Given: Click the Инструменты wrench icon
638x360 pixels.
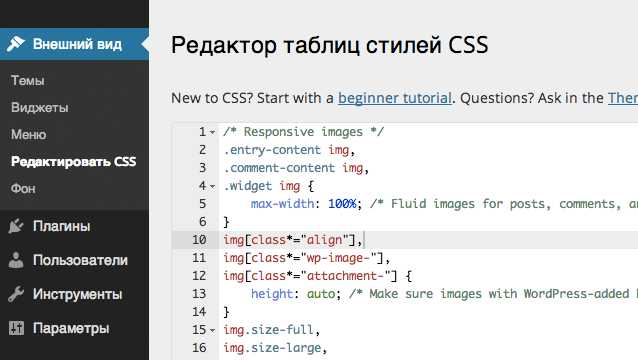Looking at the screenshot, I should [16, 294].
